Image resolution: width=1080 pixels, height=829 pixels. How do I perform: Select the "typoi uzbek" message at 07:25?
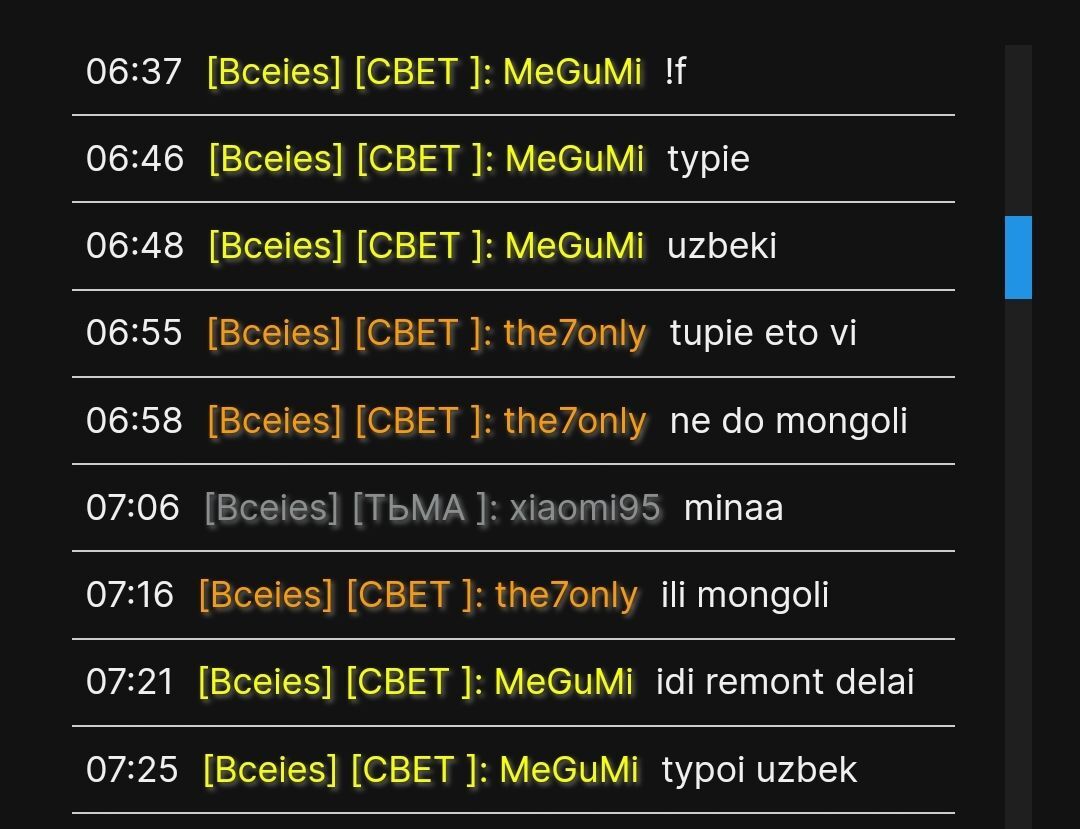759,770
